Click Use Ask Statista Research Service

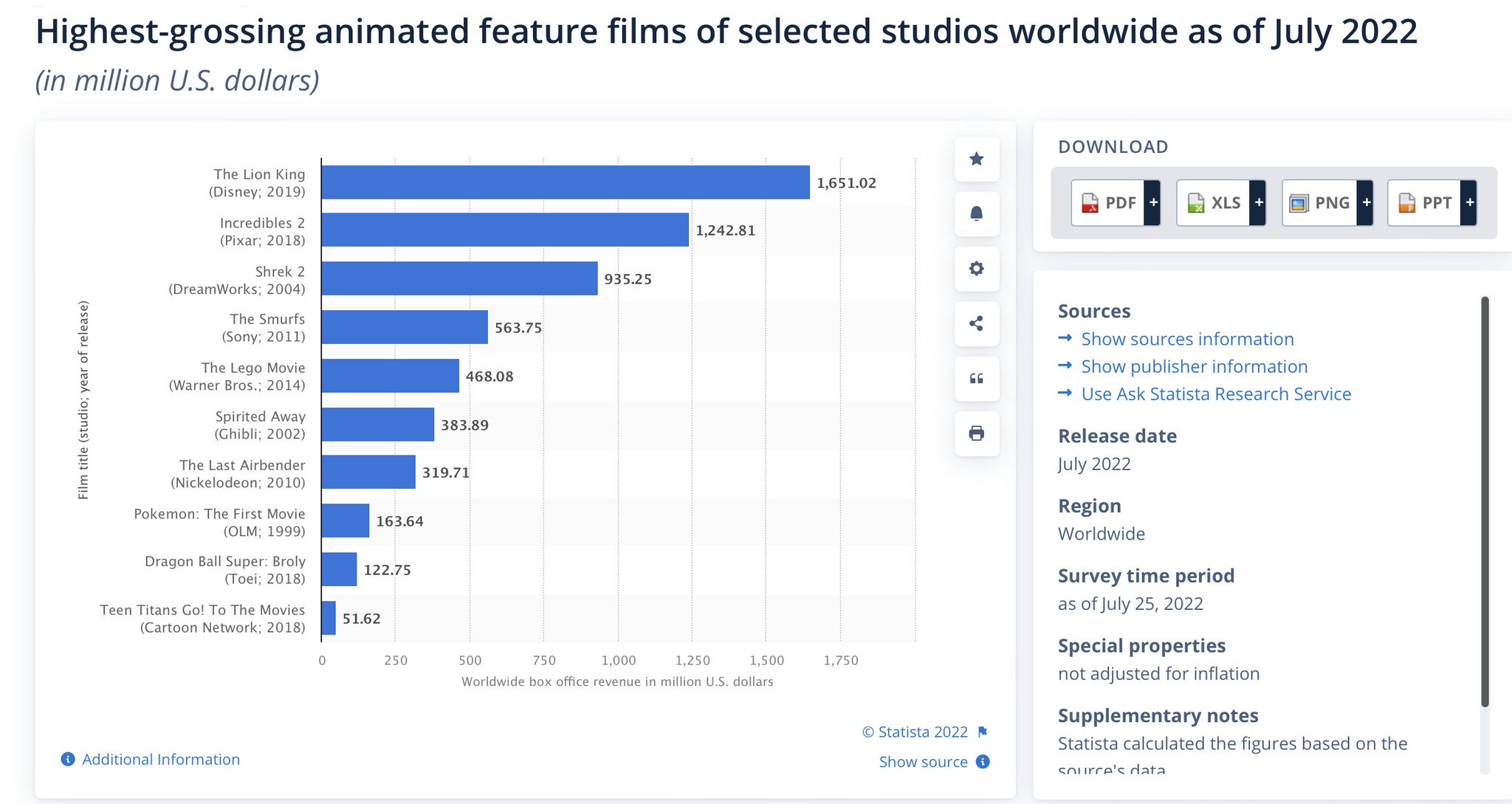[1215, 394]
